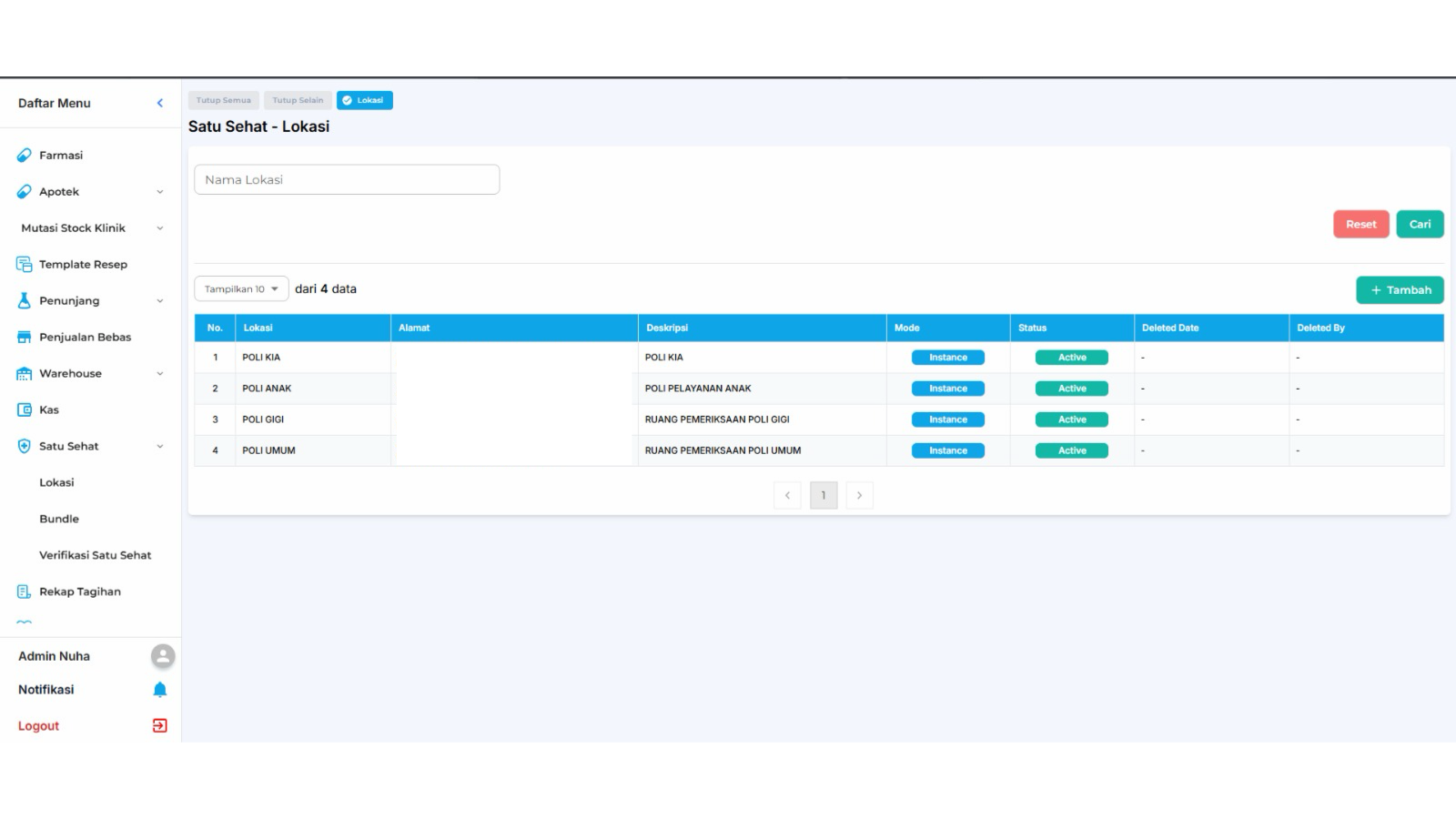Open the Template Resep icon
This screenshot has width=1456, height=819.
(x=25, y=265)
